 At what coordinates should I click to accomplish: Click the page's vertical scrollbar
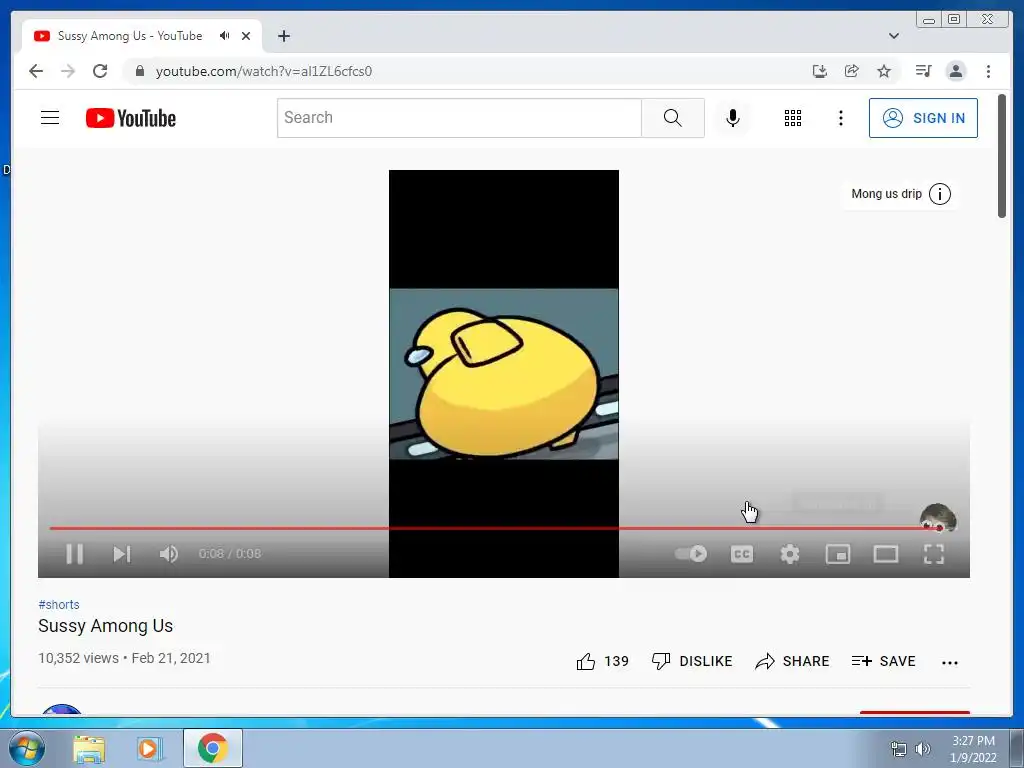(x=1002, y=157)
